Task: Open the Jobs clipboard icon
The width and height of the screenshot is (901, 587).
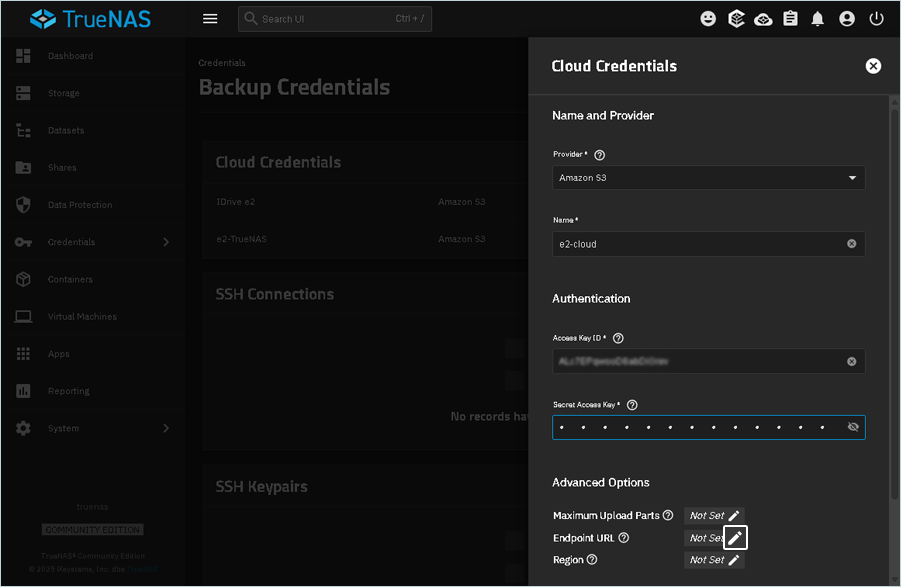Action: 791,19
